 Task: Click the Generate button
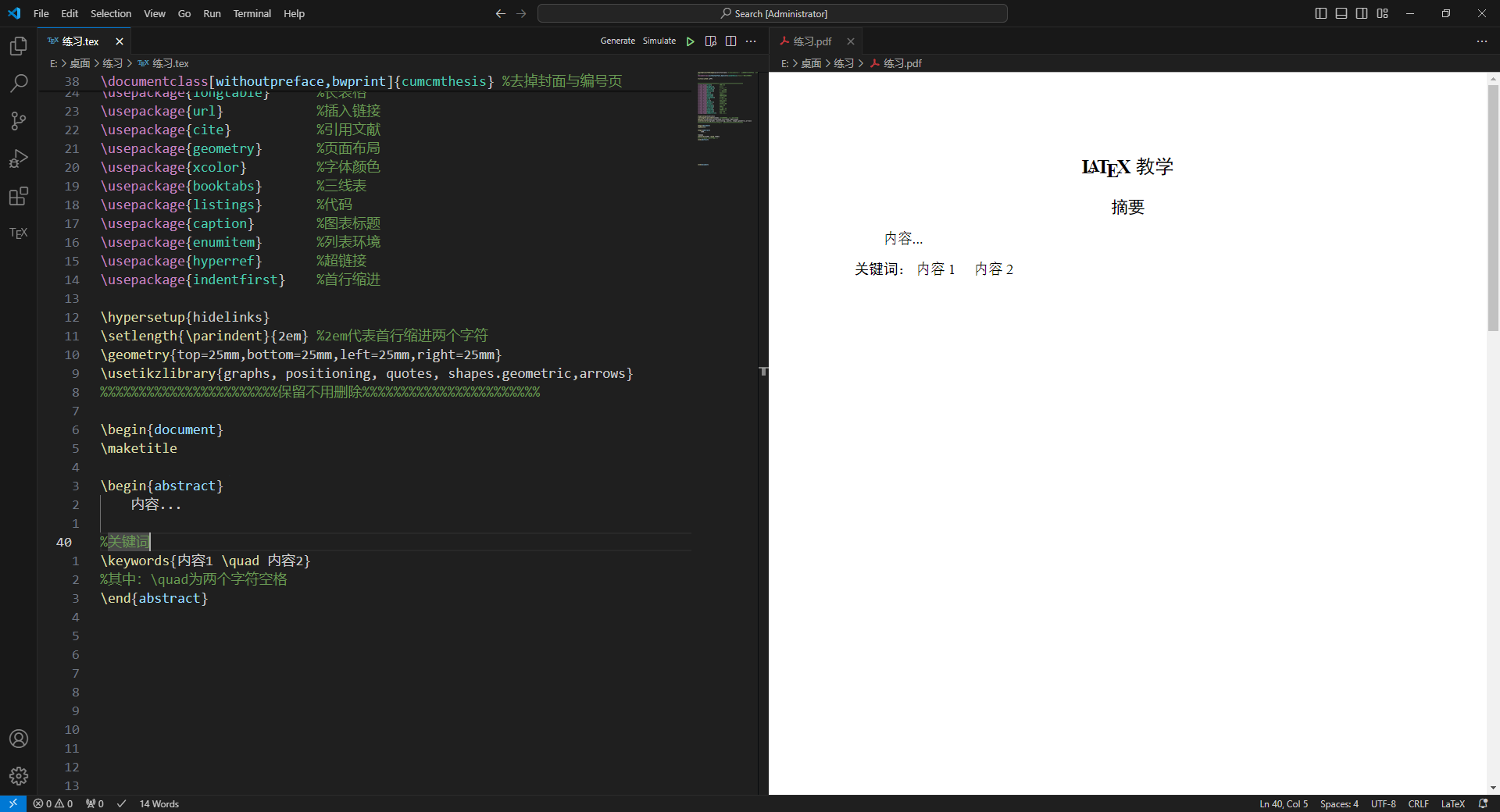click(617, 41)
